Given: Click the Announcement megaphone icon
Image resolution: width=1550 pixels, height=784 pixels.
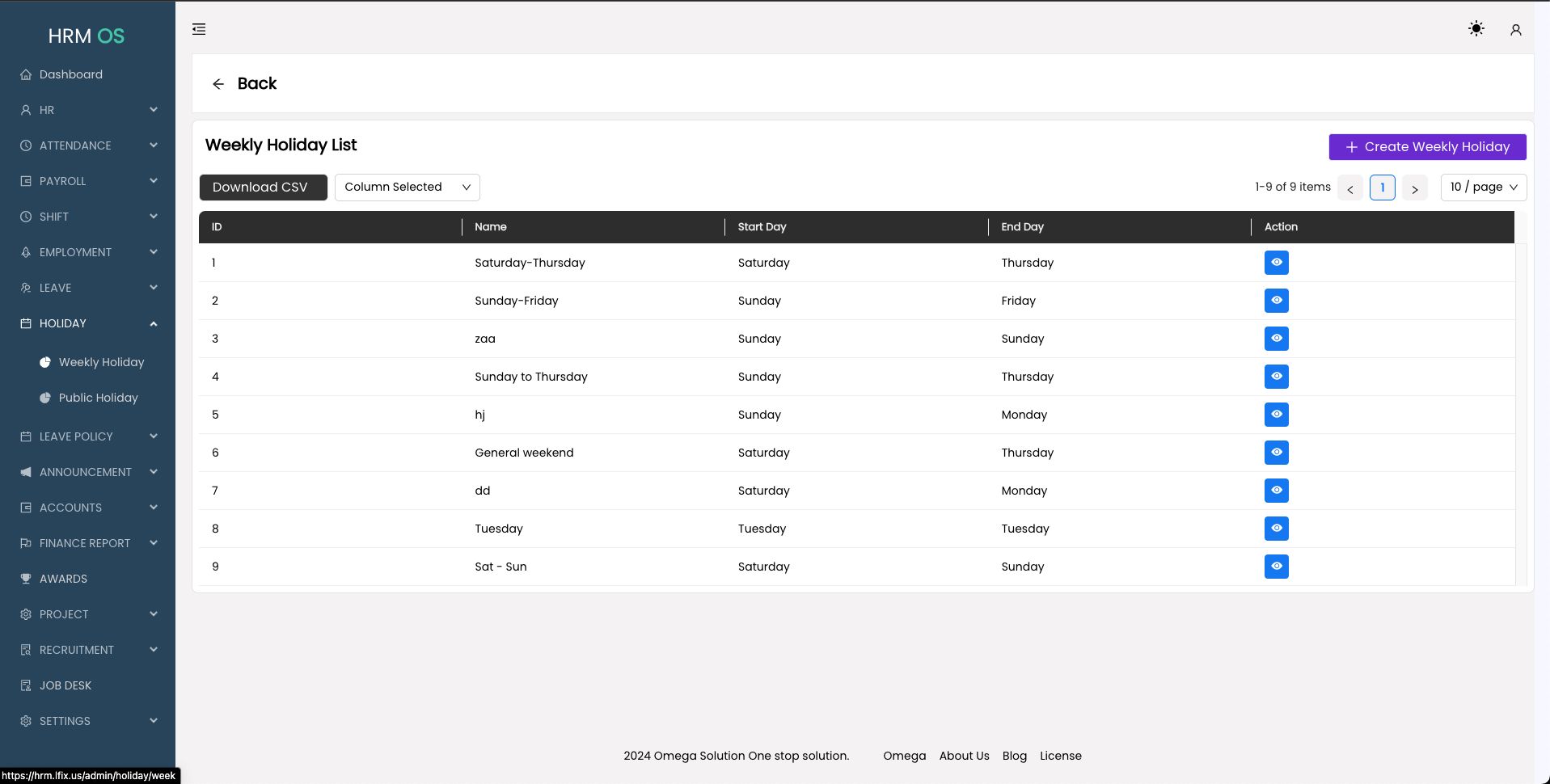Looking at the screenshot, I should click(26, 472).
